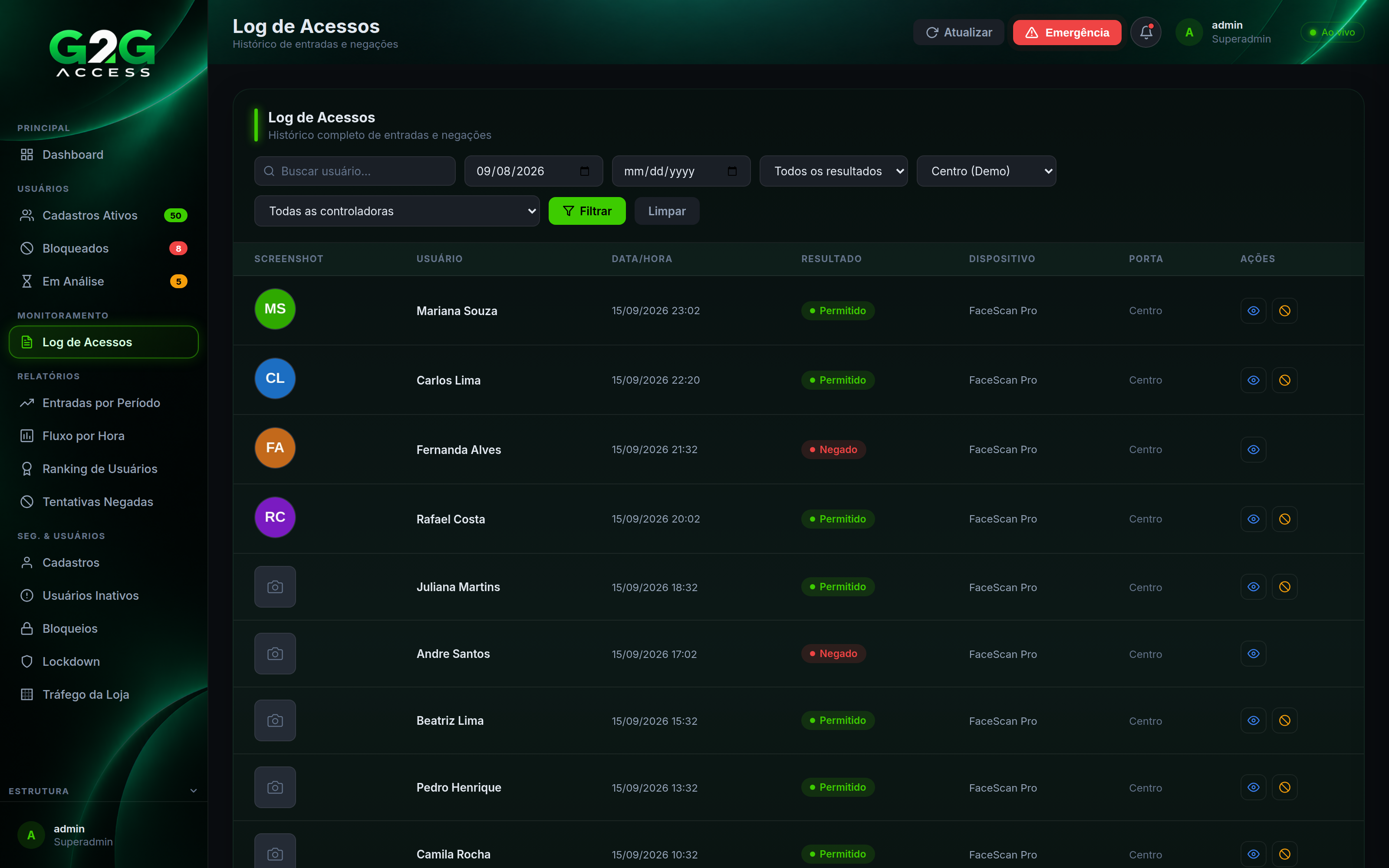1389x868 pixels.
Task: View details of Andre Santos's denied entry
Action: (x=1253, y=653)
